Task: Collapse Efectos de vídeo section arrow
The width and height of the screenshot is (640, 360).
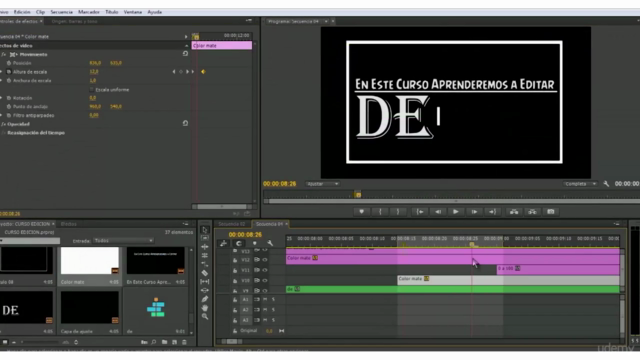Action: pos(187,46)
